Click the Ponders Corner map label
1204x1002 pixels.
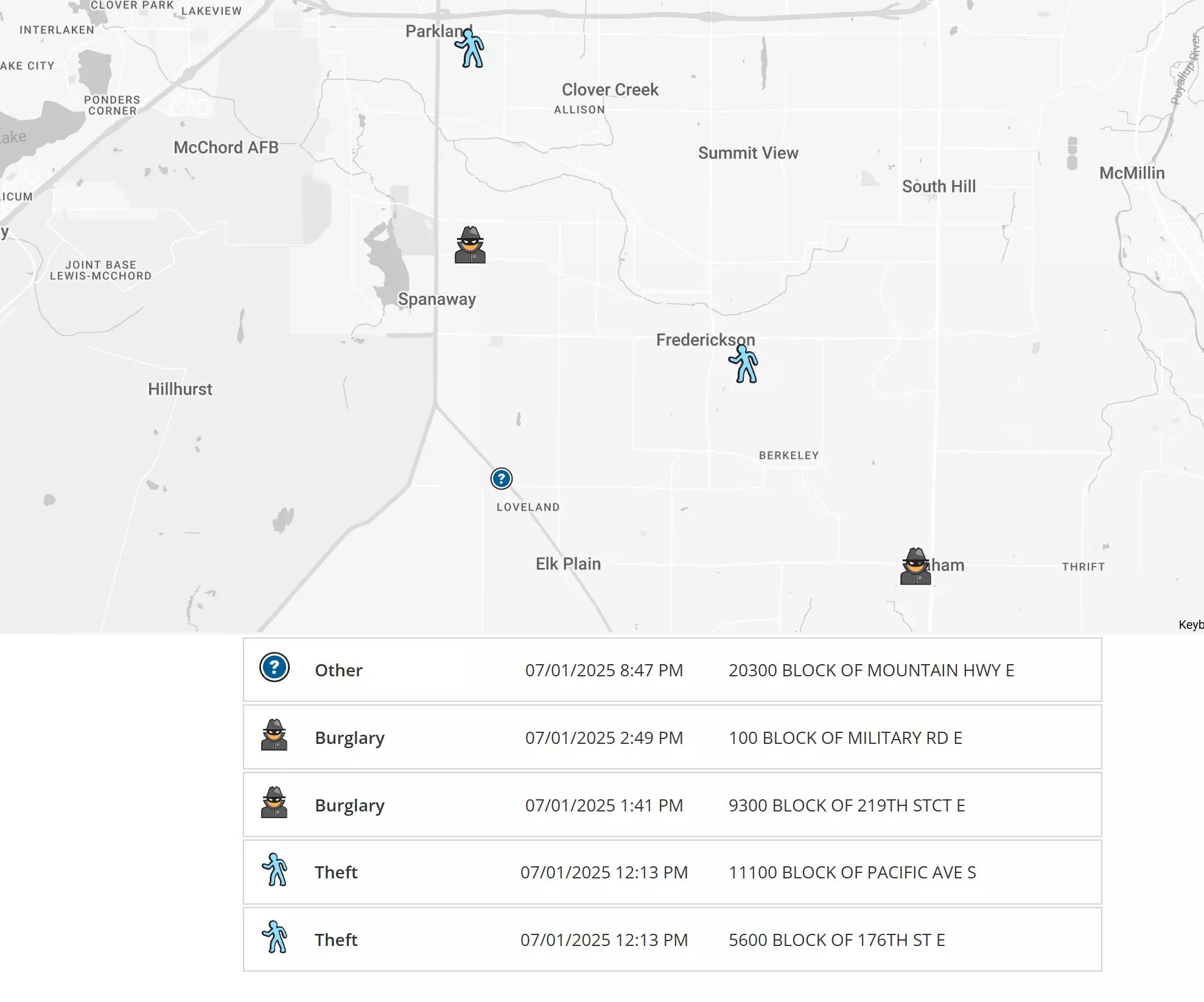point(112,105)
